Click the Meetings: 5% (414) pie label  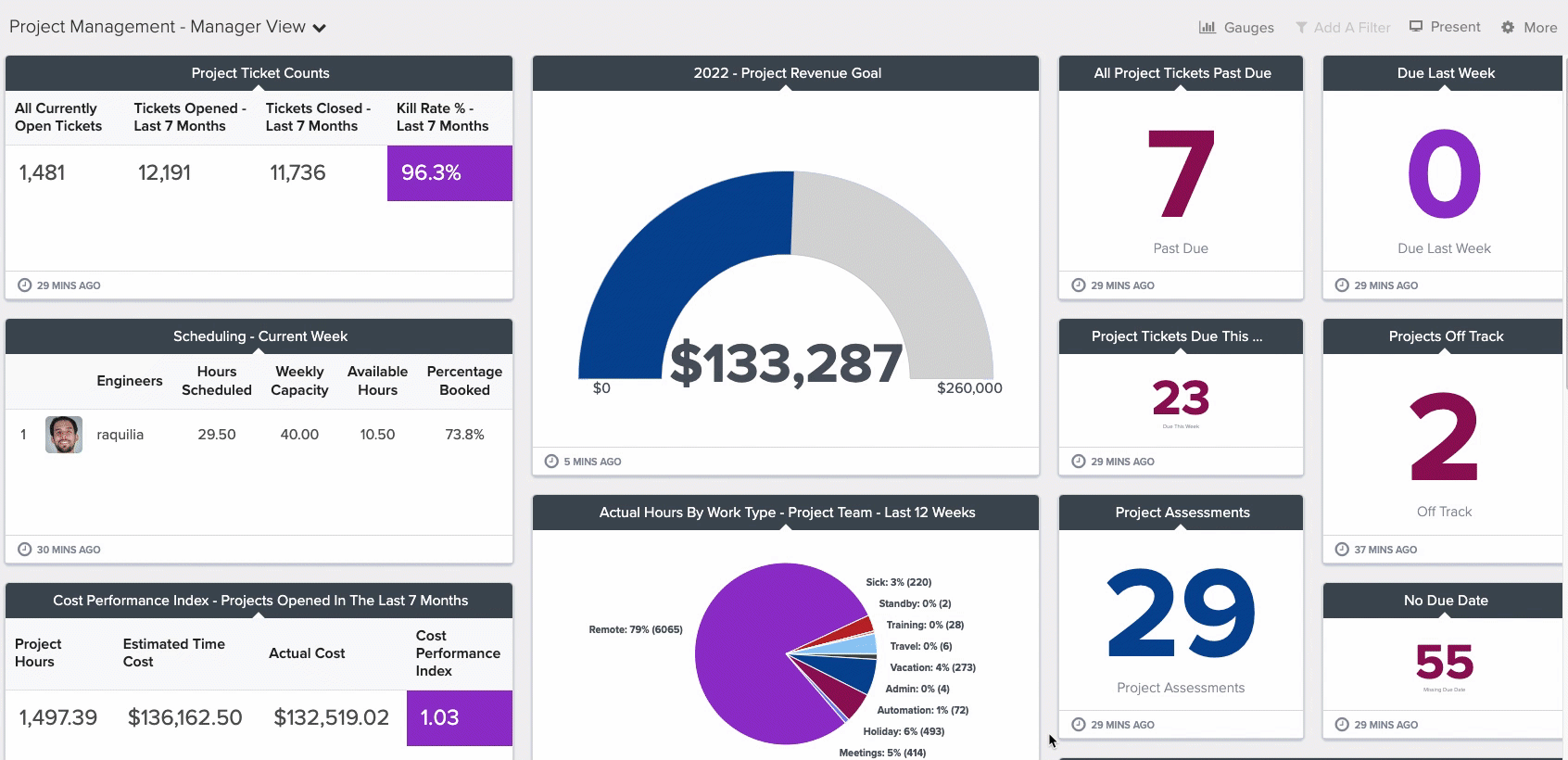(x=882, y=754)
